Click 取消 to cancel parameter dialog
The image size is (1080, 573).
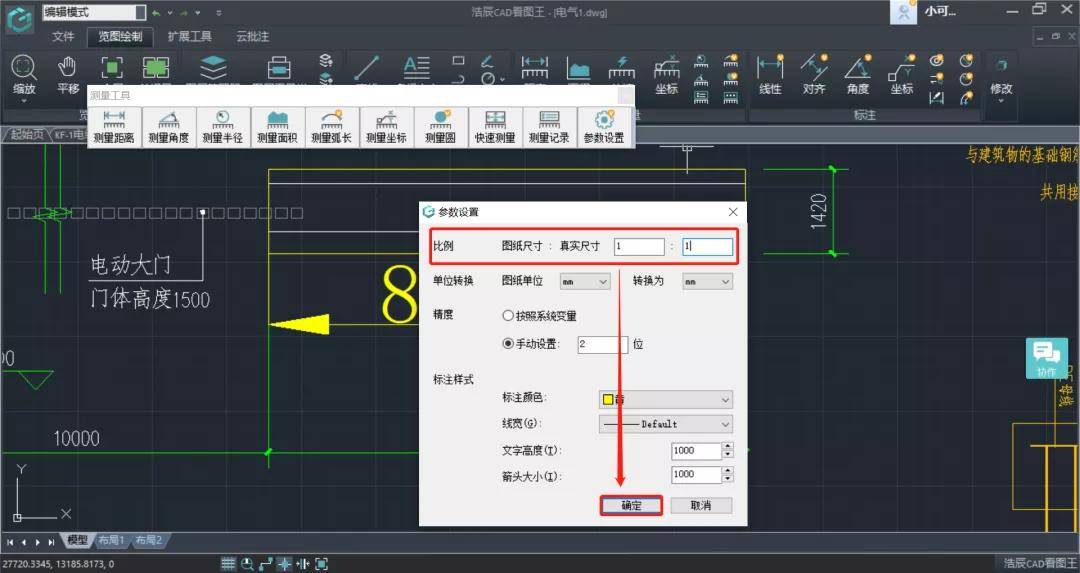pyautogui.click(x=700, y=506)
